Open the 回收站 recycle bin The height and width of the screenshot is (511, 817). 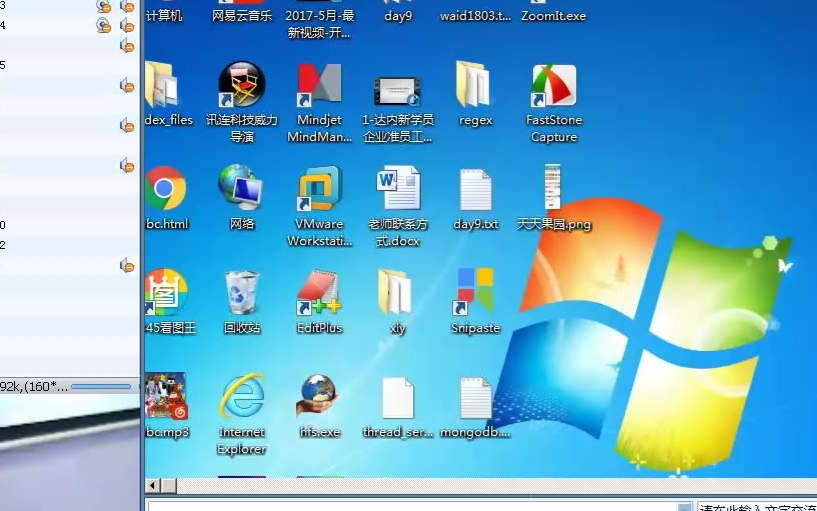point(242,292)
